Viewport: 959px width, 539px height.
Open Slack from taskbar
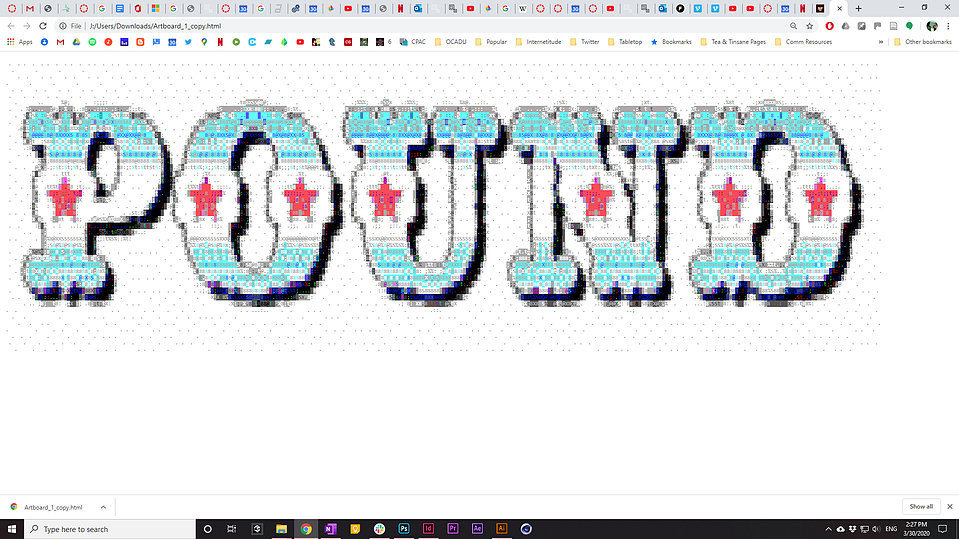tap(379, 529)
